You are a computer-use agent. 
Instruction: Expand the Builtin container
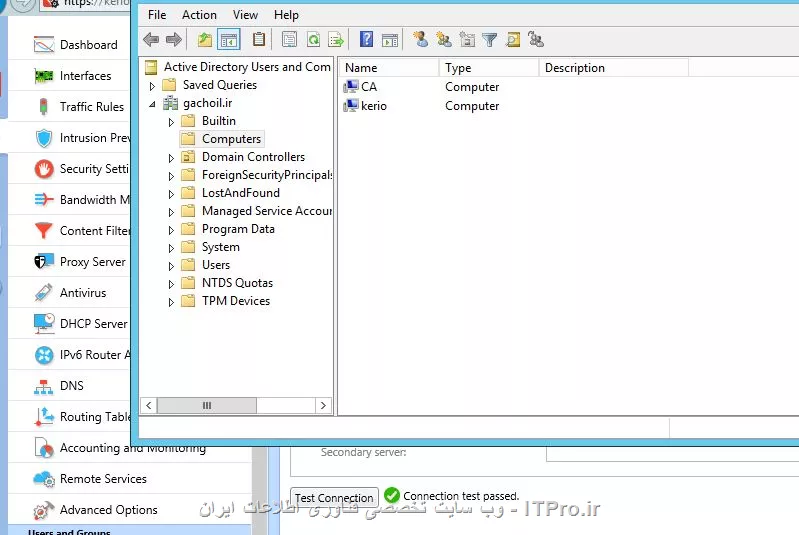pyautogui.click(x=171, y=122)
